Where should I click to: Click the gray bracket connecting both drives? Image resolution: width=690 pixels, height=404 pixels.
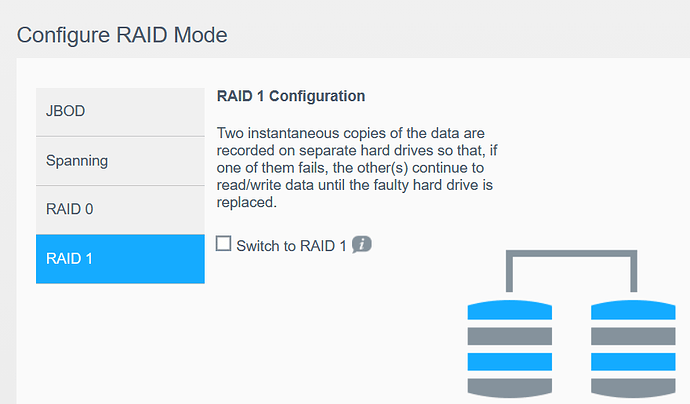[571, 258]
